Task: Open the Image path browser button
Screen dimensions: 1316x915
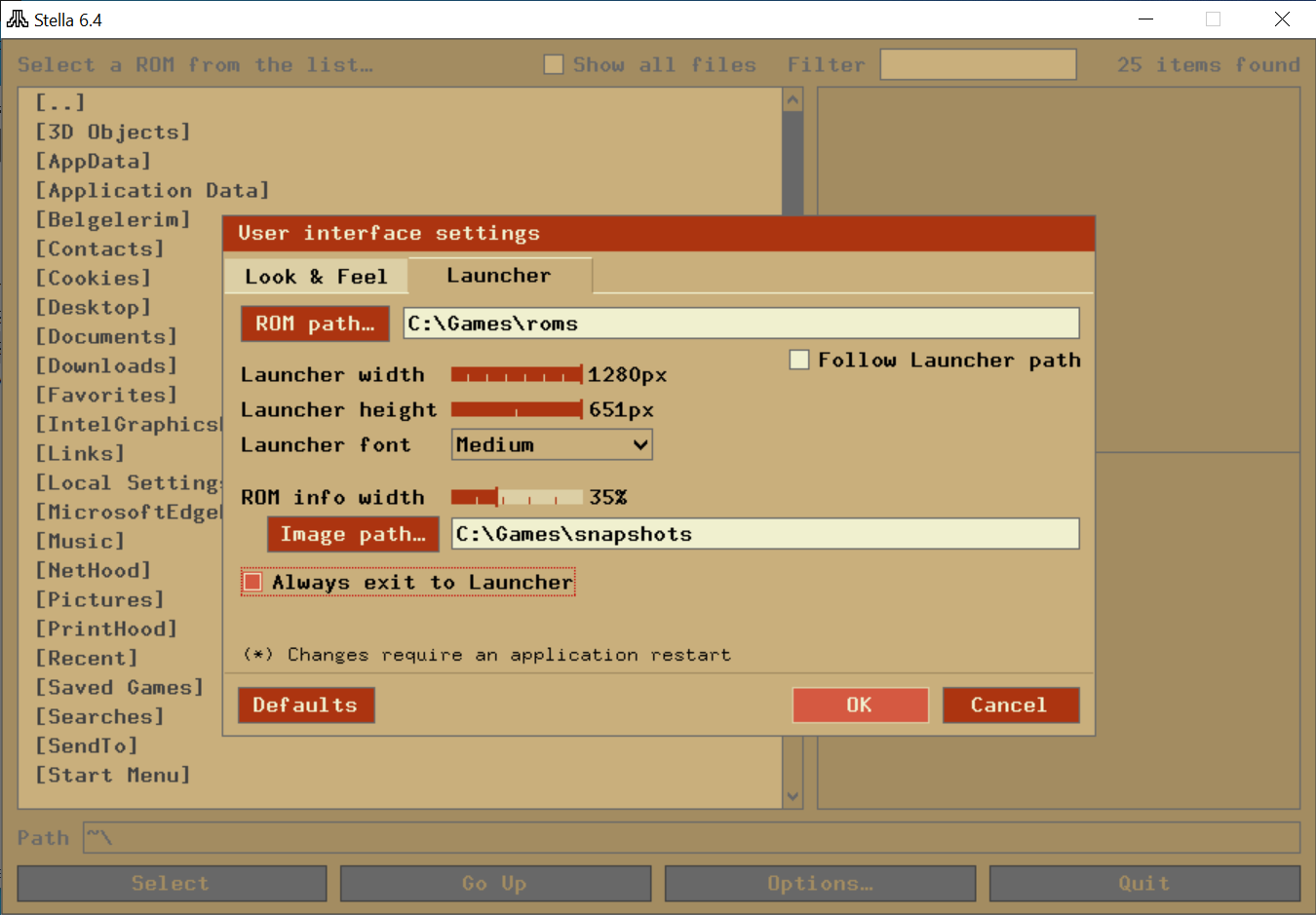Action: [353, 534]
